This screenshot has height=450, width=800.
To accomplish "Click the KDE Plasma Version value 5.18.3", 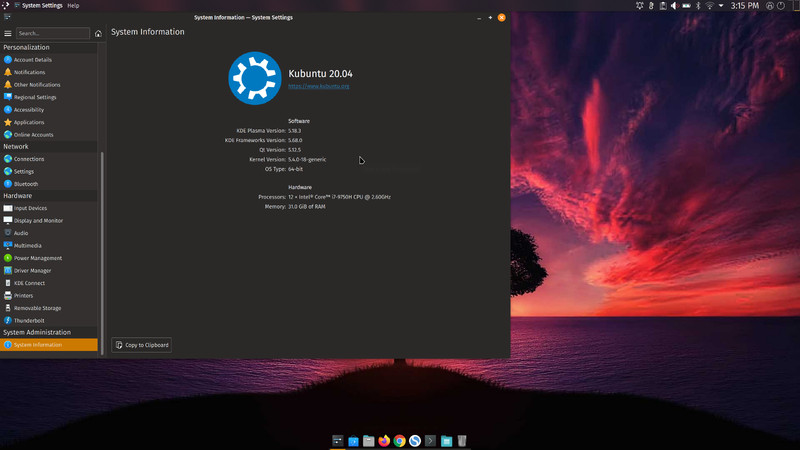I will tap(294, 131).
